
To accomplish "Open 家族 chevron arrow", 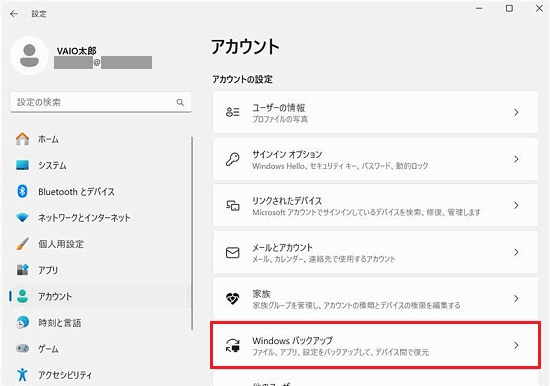I will click(516, 299).
